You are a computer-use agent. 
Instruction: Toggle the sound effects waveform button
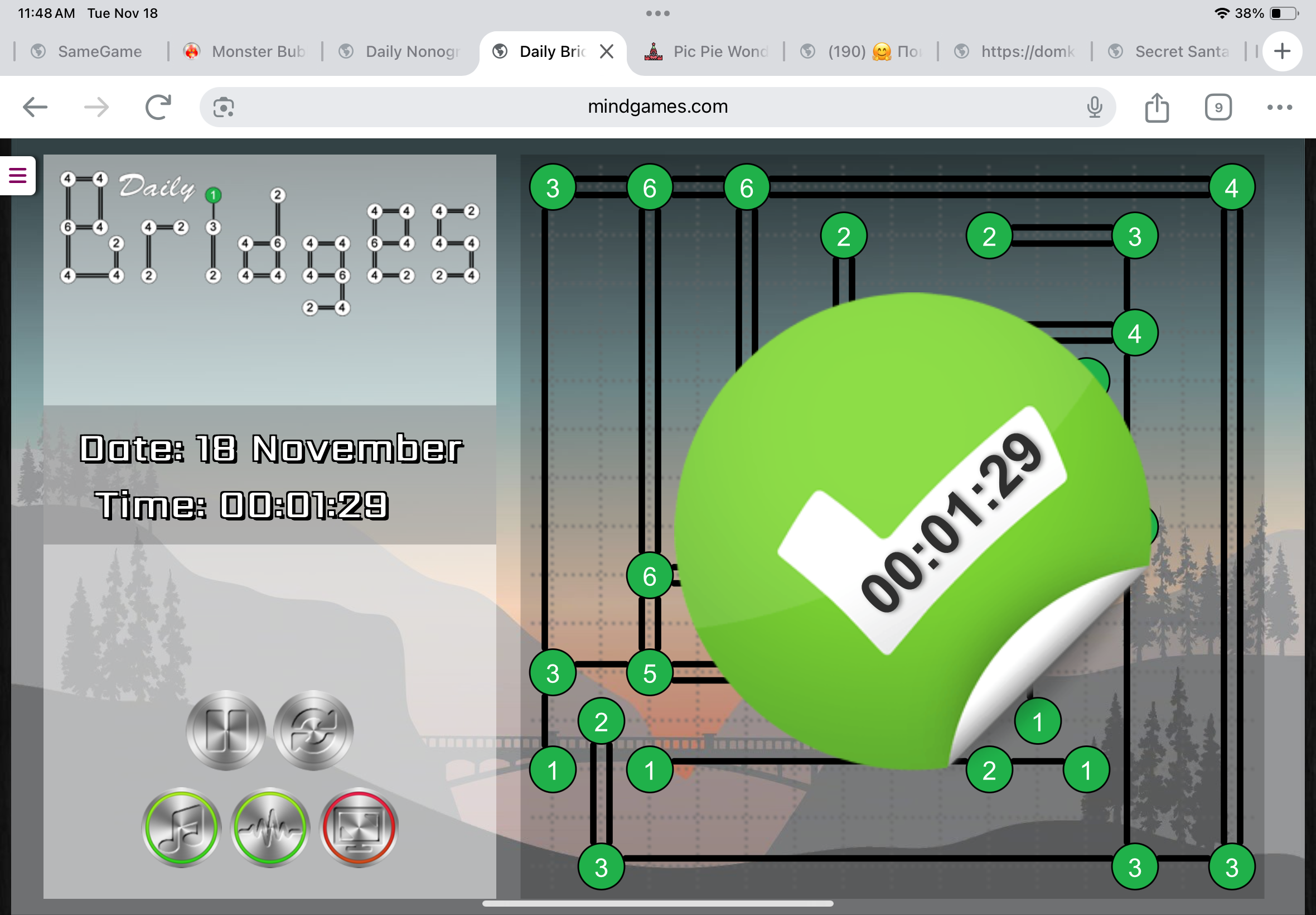tap(270, 827)
